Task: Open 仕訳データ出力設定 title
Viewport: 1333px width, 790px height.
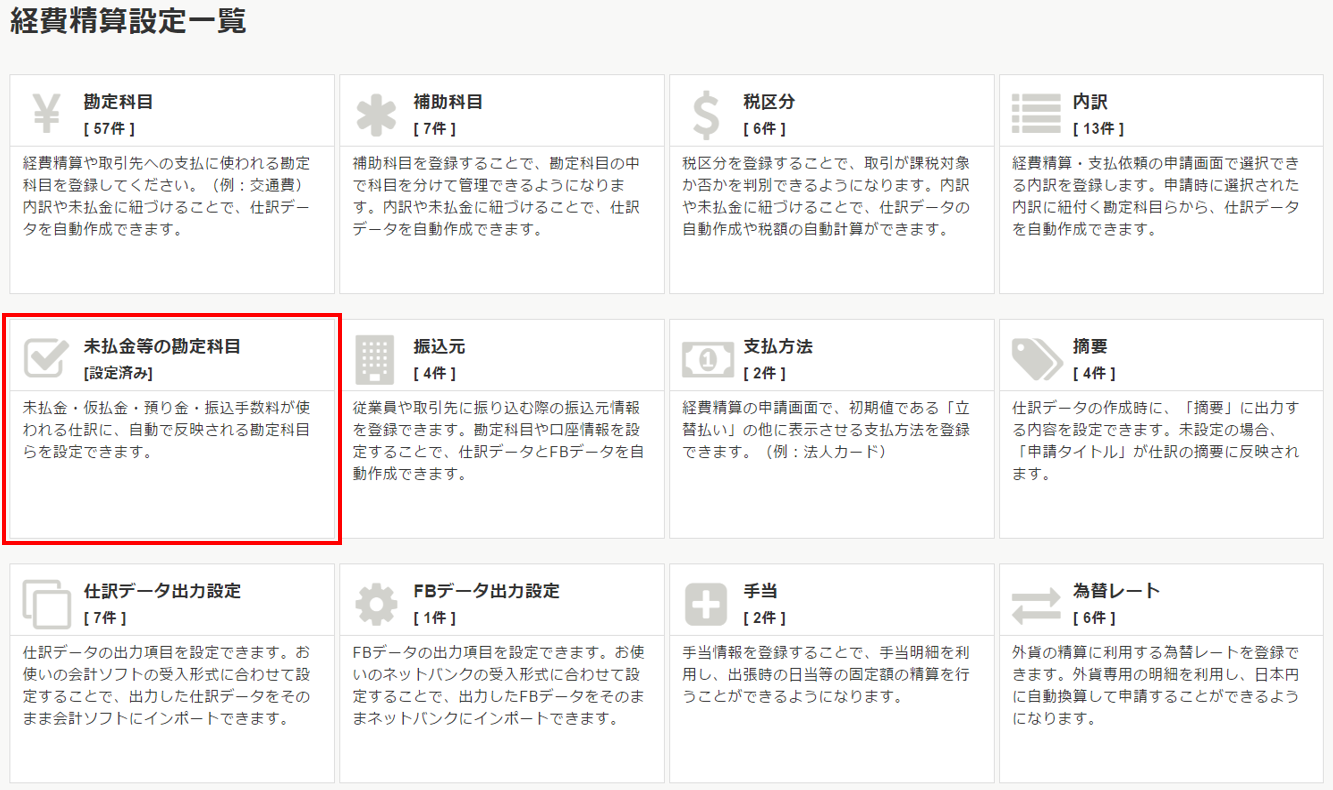Action: click(x=162, y=591)
